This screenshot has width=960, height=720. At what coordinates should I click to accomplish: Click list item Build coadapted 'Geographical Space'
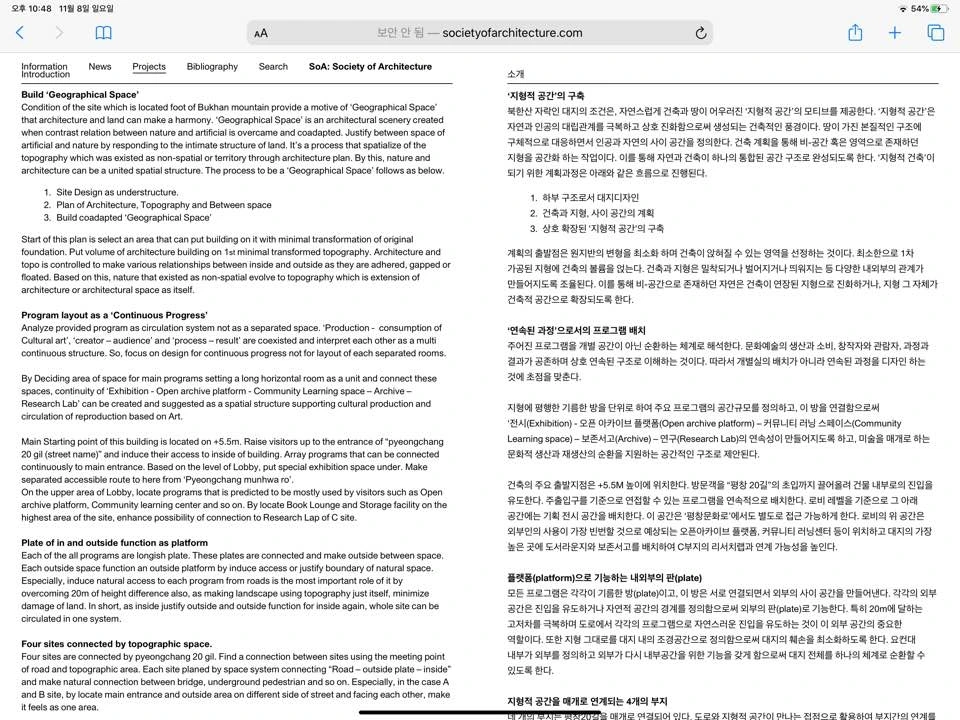coord(133,217)
